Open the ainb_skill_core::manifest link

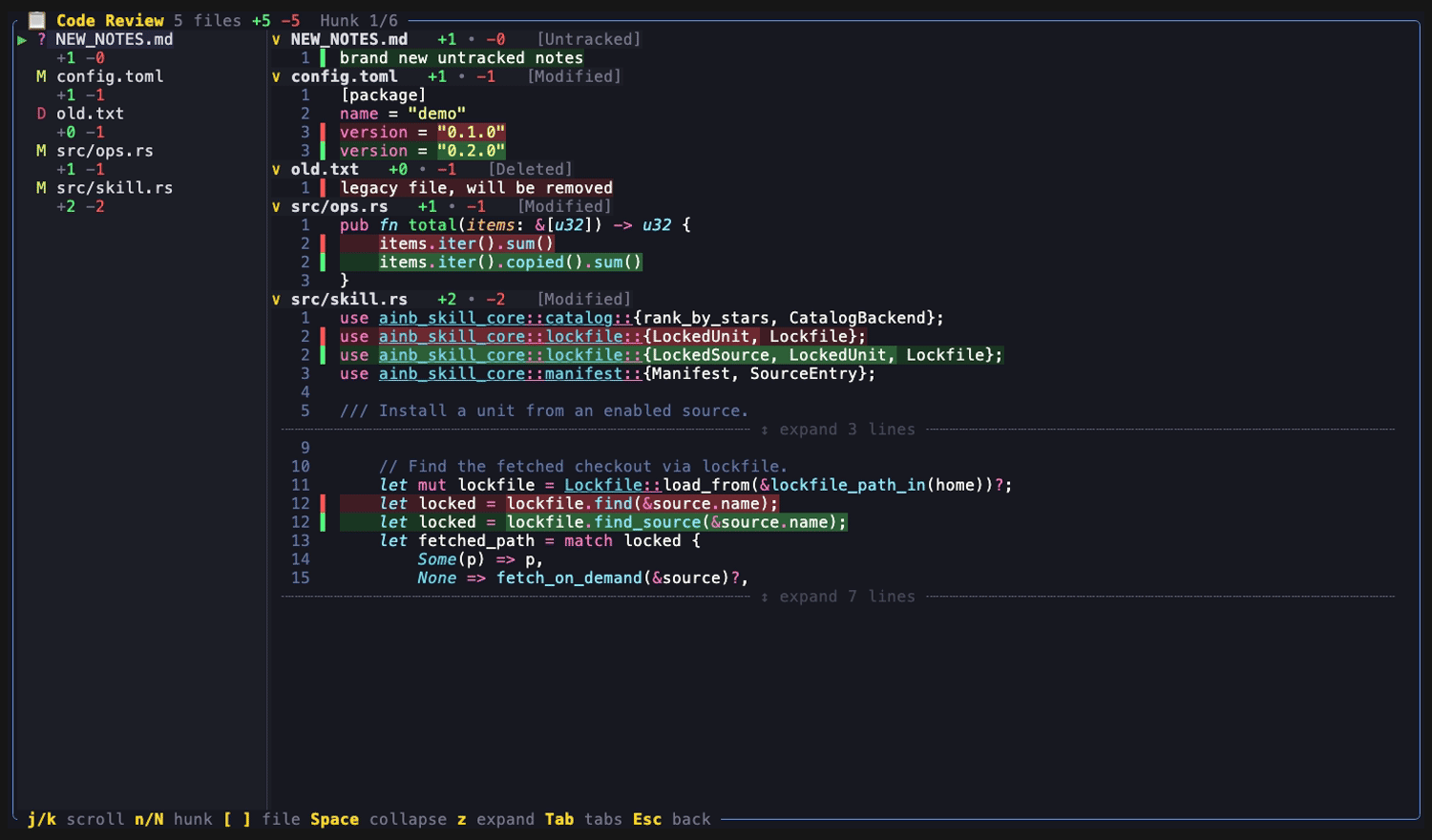pyautogui.click(x=511, y=373)
